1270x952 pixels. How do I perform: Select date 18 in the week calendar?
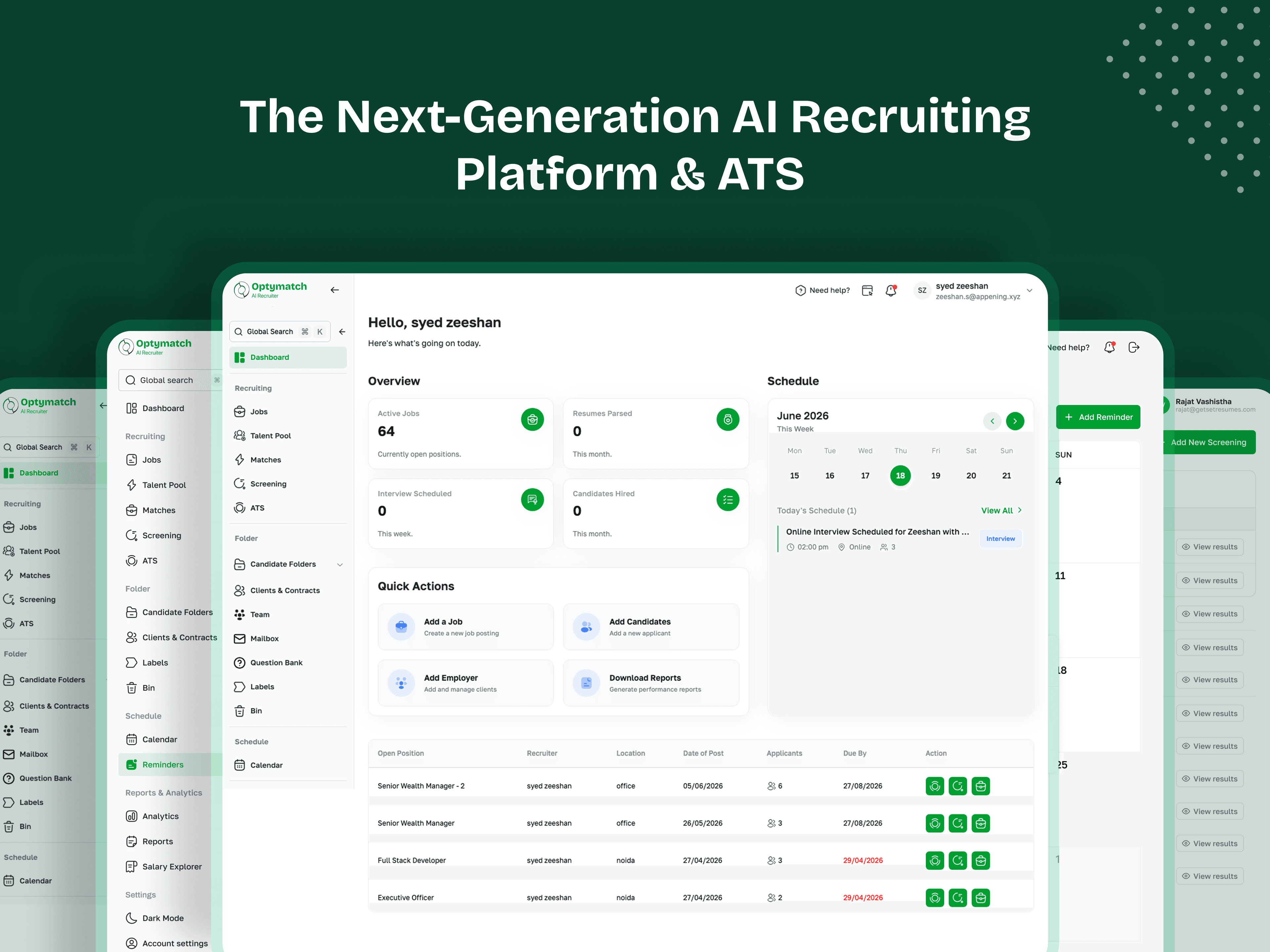pyautogui.click(x=900, y=476)
